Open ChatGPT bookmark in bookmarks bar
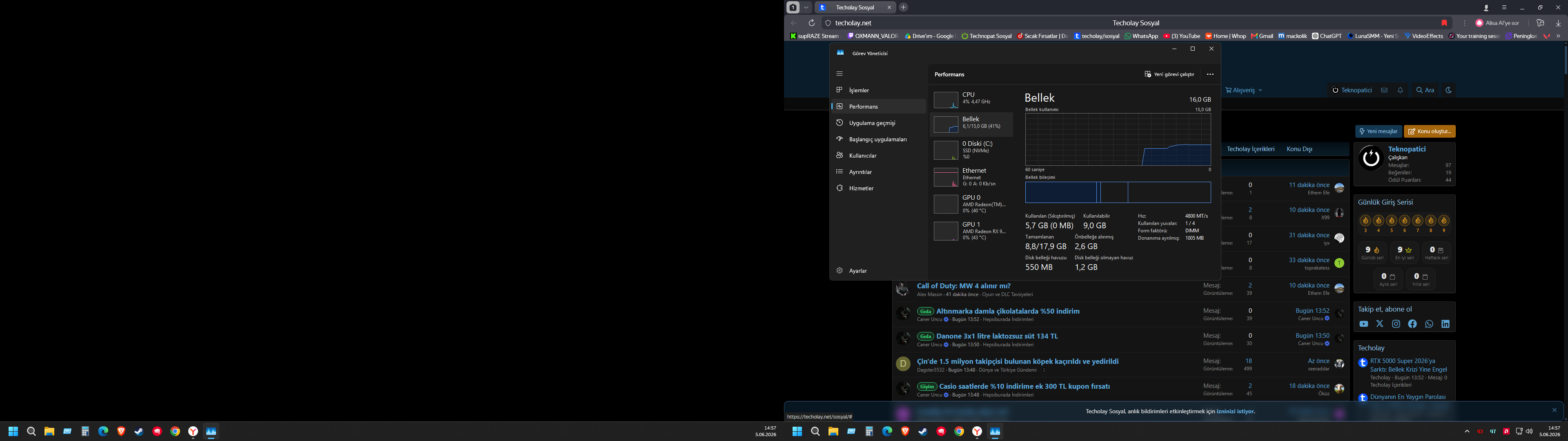The image size is (1568, 441). point(1327,36)
